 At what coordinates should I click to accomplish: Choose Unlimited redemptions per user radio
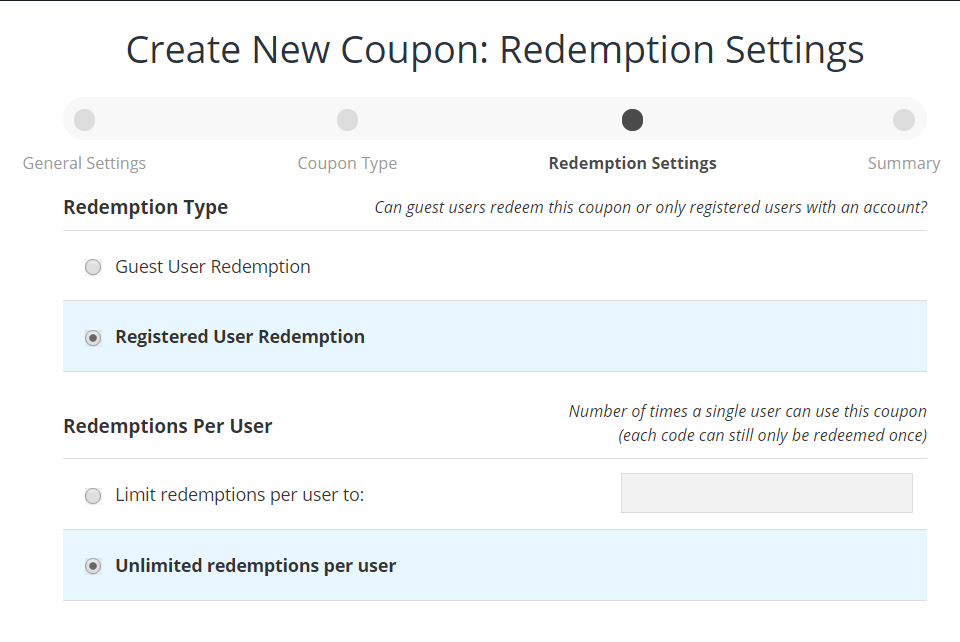(93, 567)
